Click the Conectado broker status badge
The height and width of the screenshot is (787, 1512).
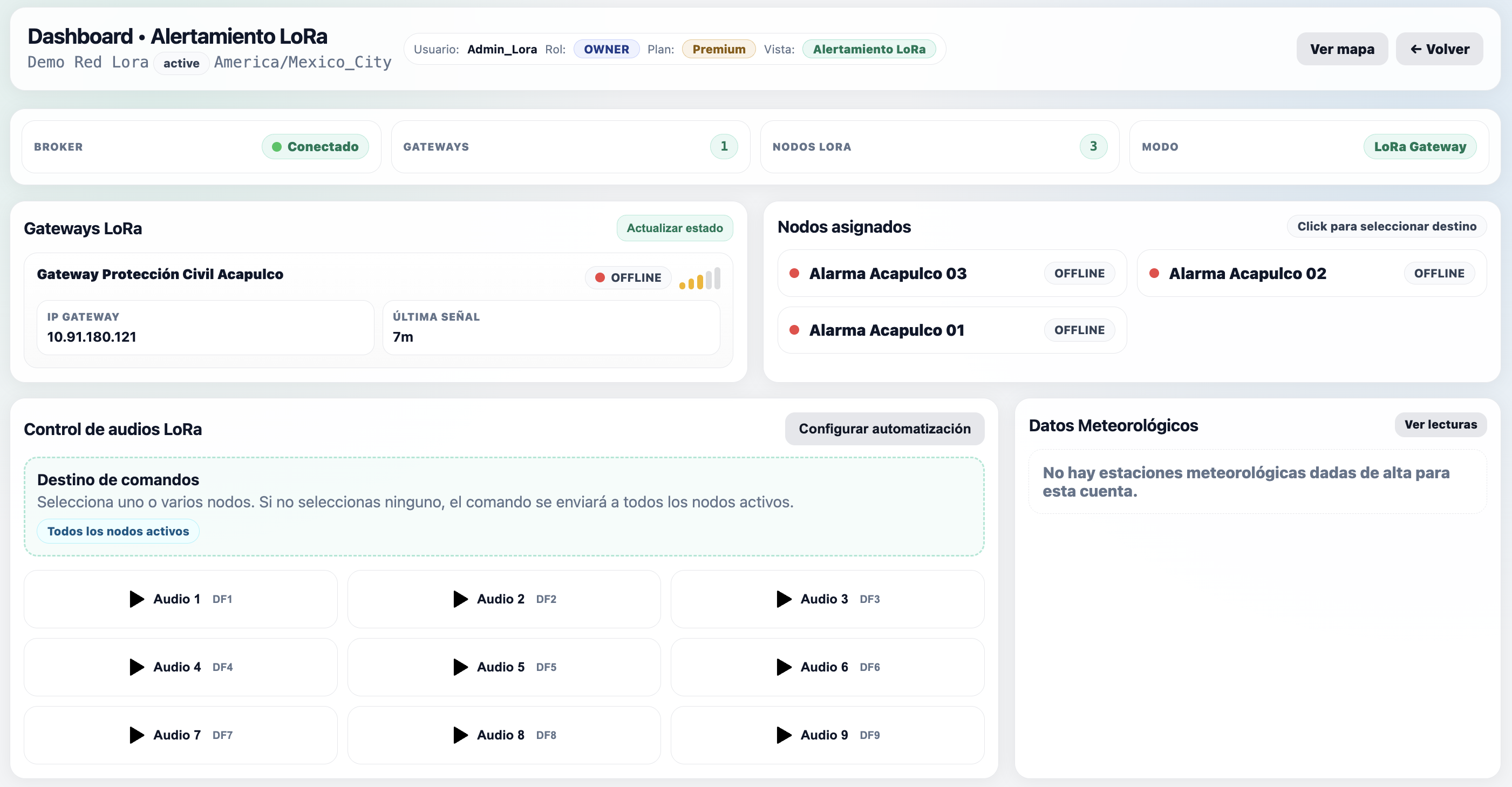pos(315,147)
